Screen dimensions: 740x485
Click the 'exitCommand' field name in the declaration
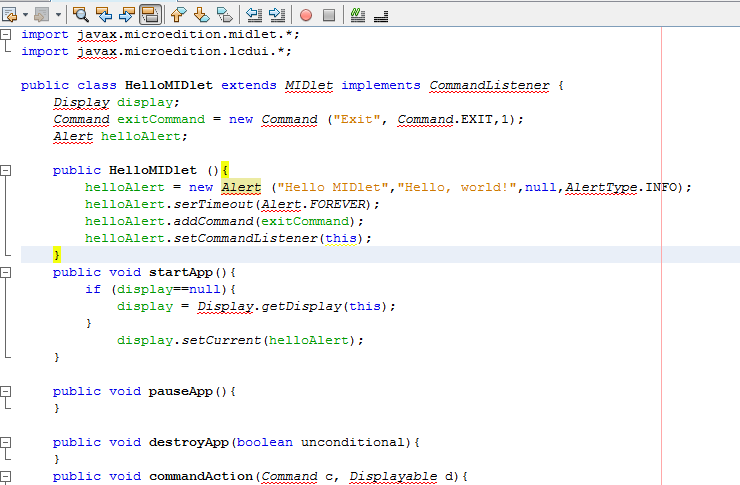(161, 119)
